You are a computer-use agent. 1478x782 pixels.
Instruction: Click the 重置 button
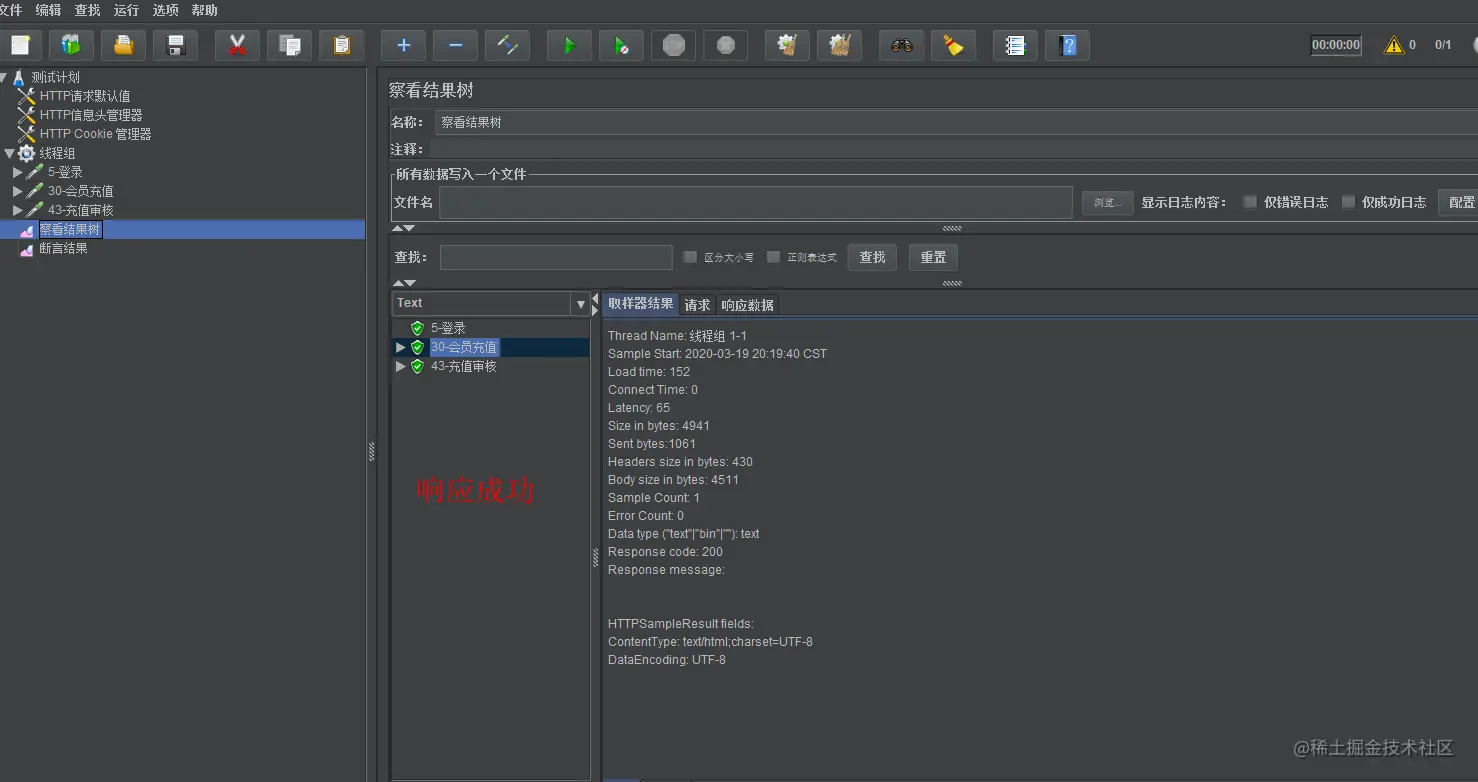pyautogui.click(x=933, y=257)
